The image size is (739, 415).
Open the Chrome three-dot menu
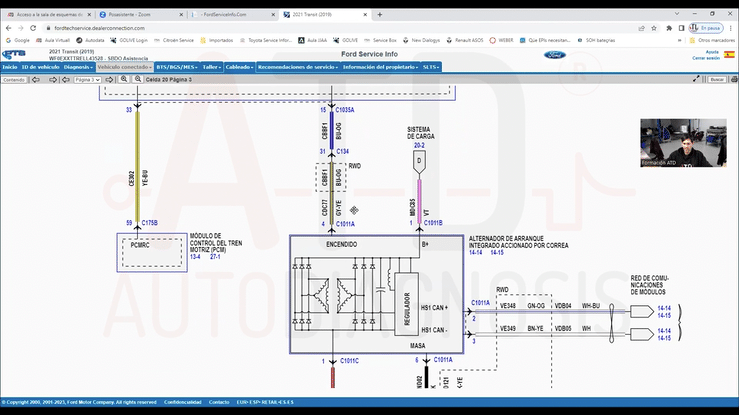coord(731,28)
